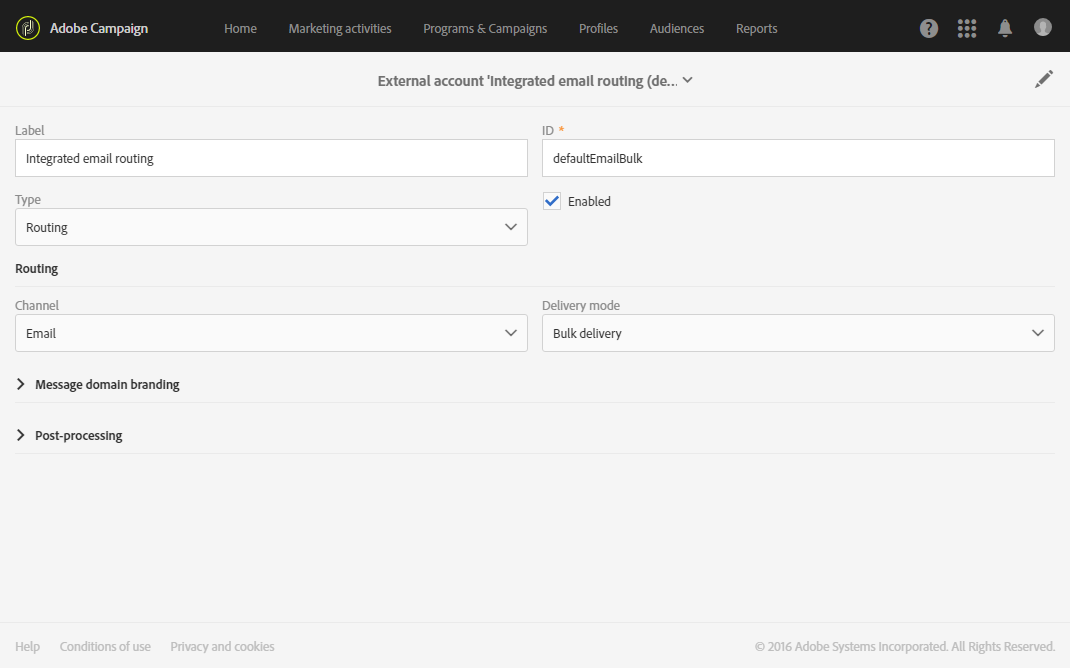Open the Profiles menu item
The width and height of the screenshot is (1070, 668).
[598, 28]
